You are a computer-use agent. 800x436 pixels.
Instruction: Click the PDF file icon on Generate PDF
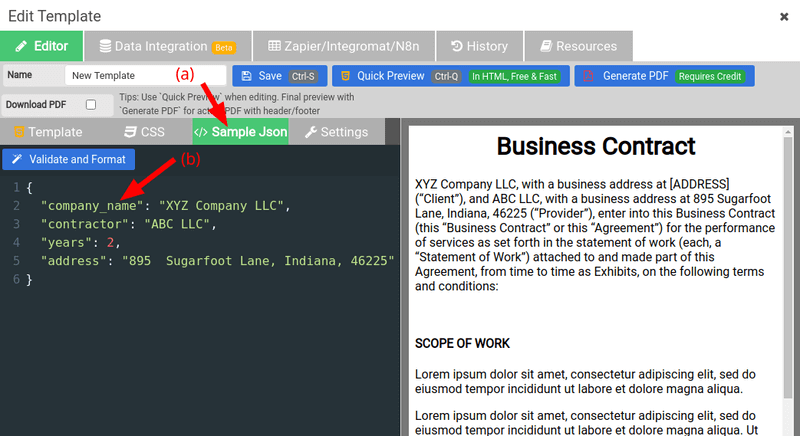(x=588, y=76)
